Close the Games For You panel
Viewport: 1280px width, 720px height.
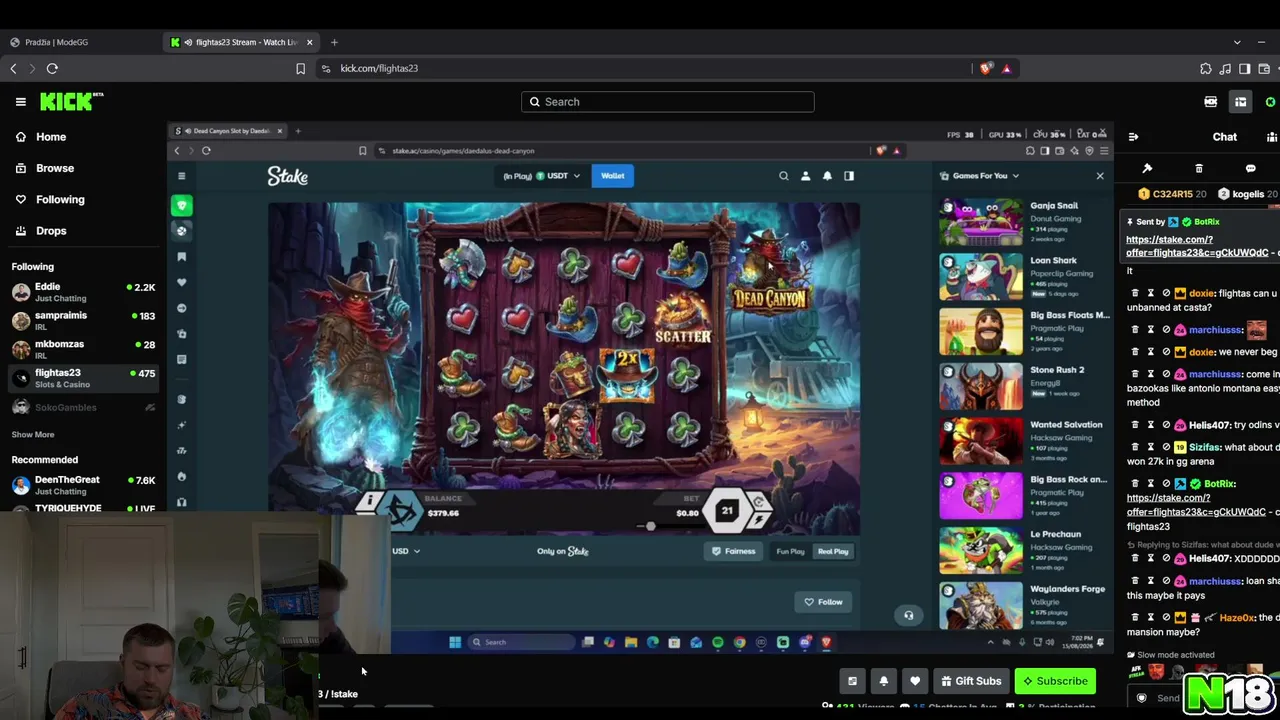[1100, 176]
